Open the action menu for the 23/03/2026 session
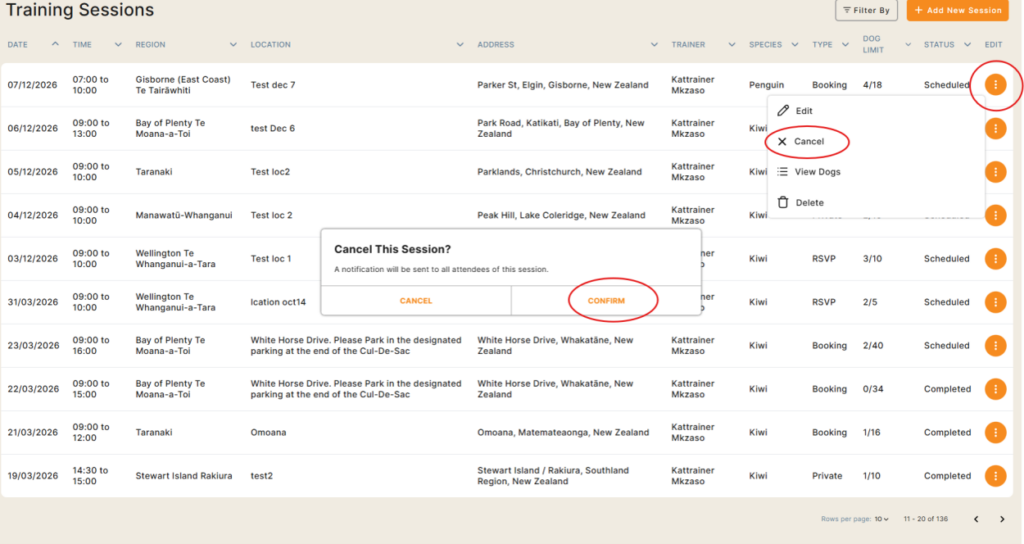 (x=995, y=345)
